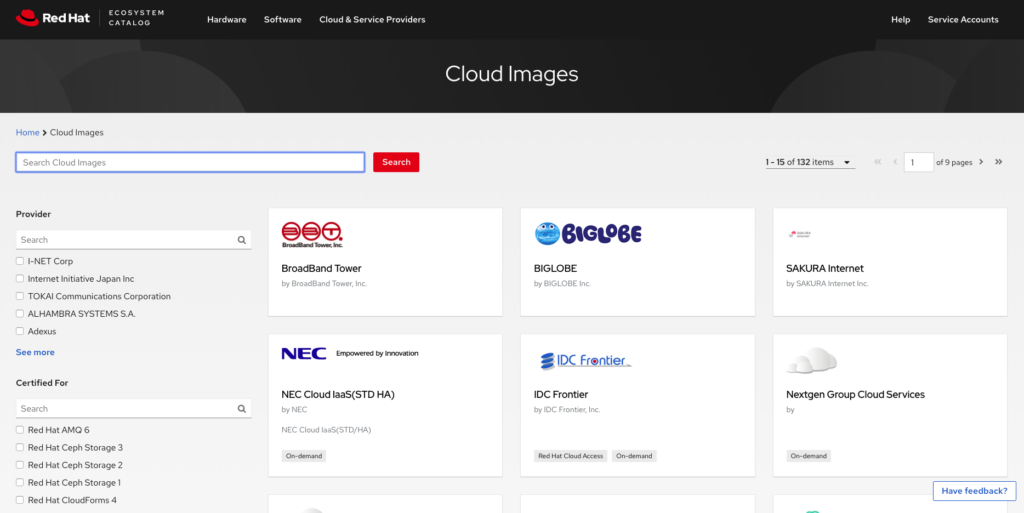
Task: Click the NEC logo image
Action: 350,354
